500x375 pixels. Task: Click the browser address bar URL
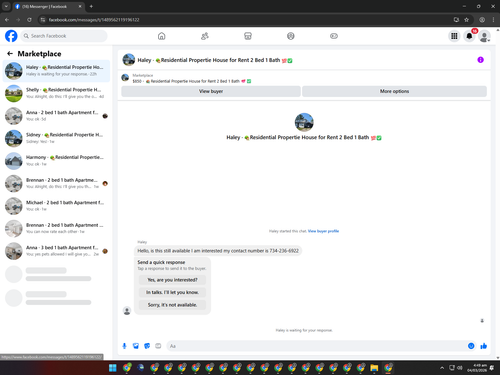(x=94, y=20)
